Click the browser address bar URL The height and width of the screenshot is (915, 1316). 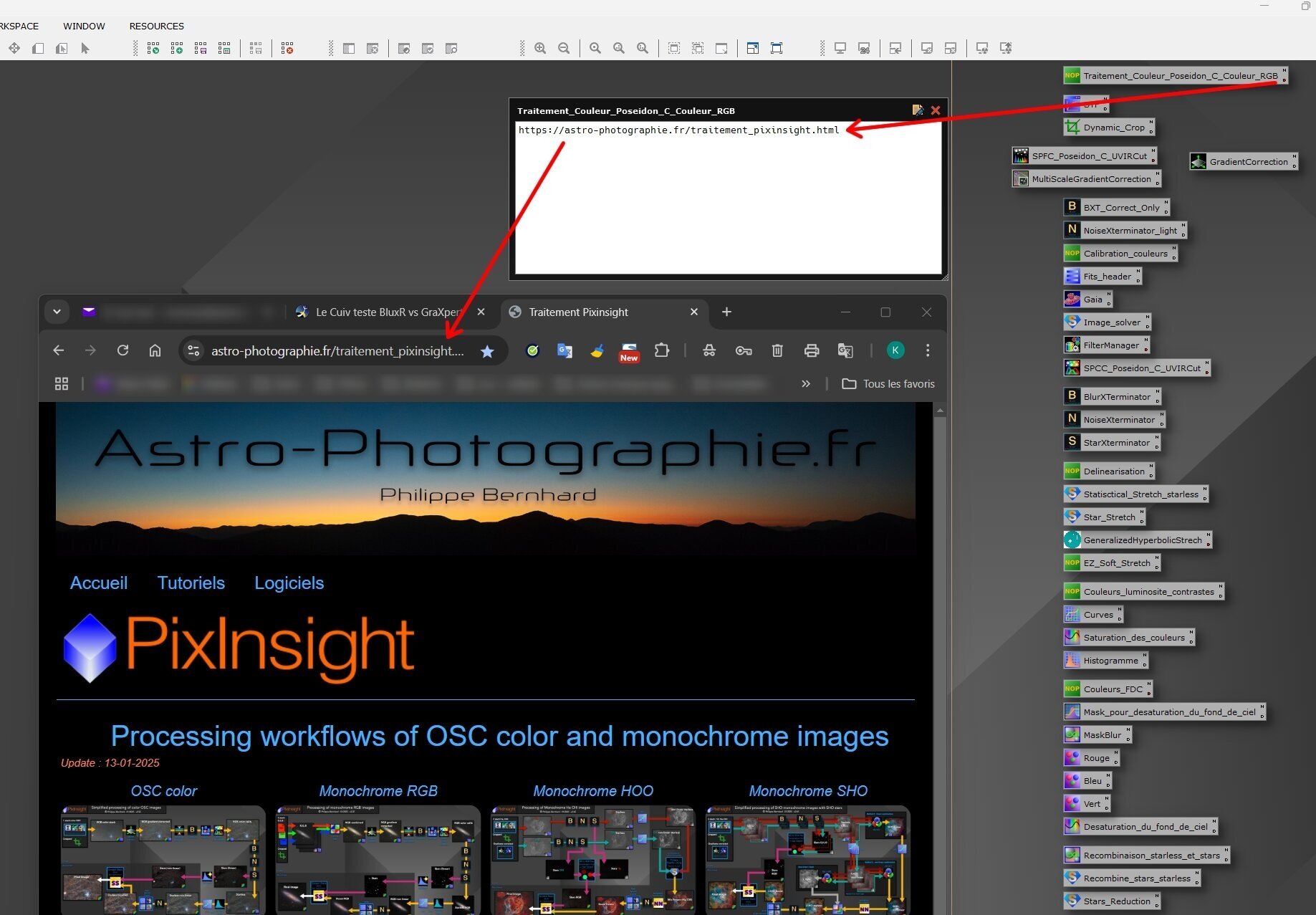[x=337, y=351]
